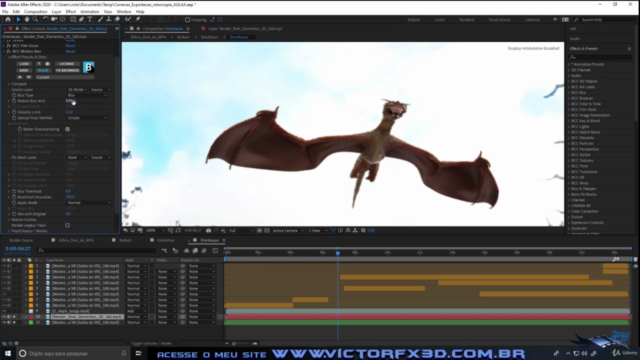Image resolution: width=640 pixels, height=360 pixels.
Task: Select the Clone Stamp tool
Action: tap(109, 20)
